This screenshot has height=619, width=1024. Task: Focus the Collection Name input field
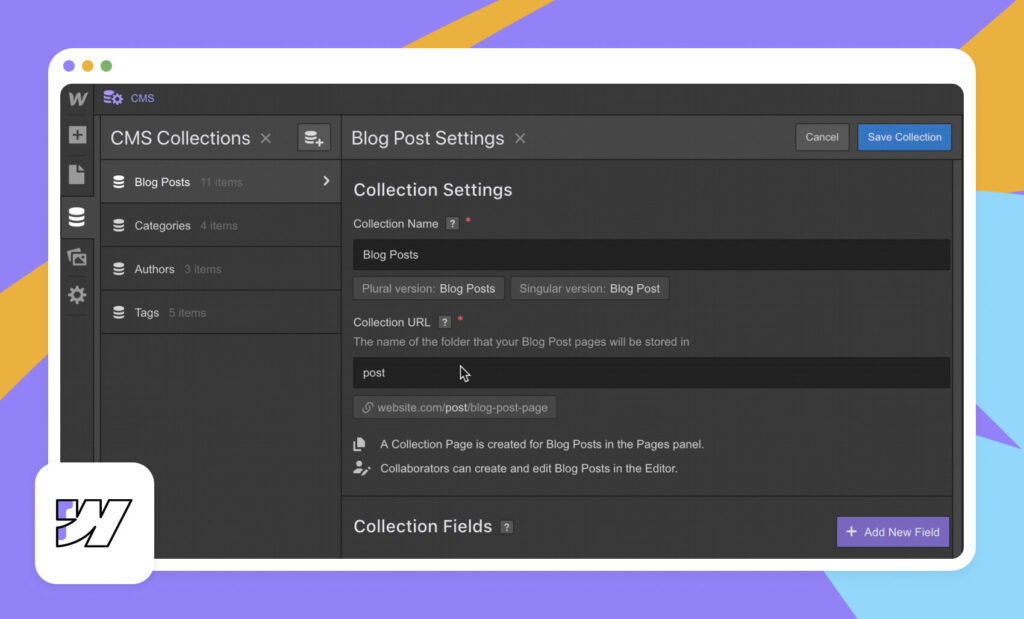pos(651,255)
